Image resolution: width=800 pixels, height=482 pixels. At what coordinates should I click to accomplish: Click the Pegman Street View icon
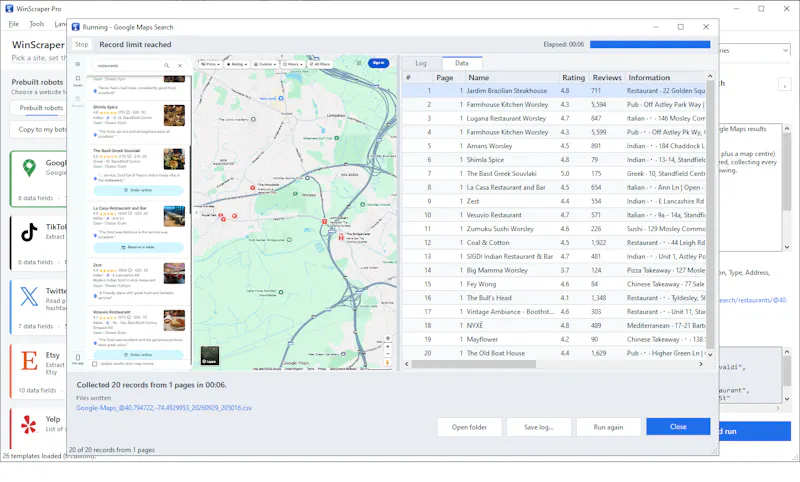point(388,363)
